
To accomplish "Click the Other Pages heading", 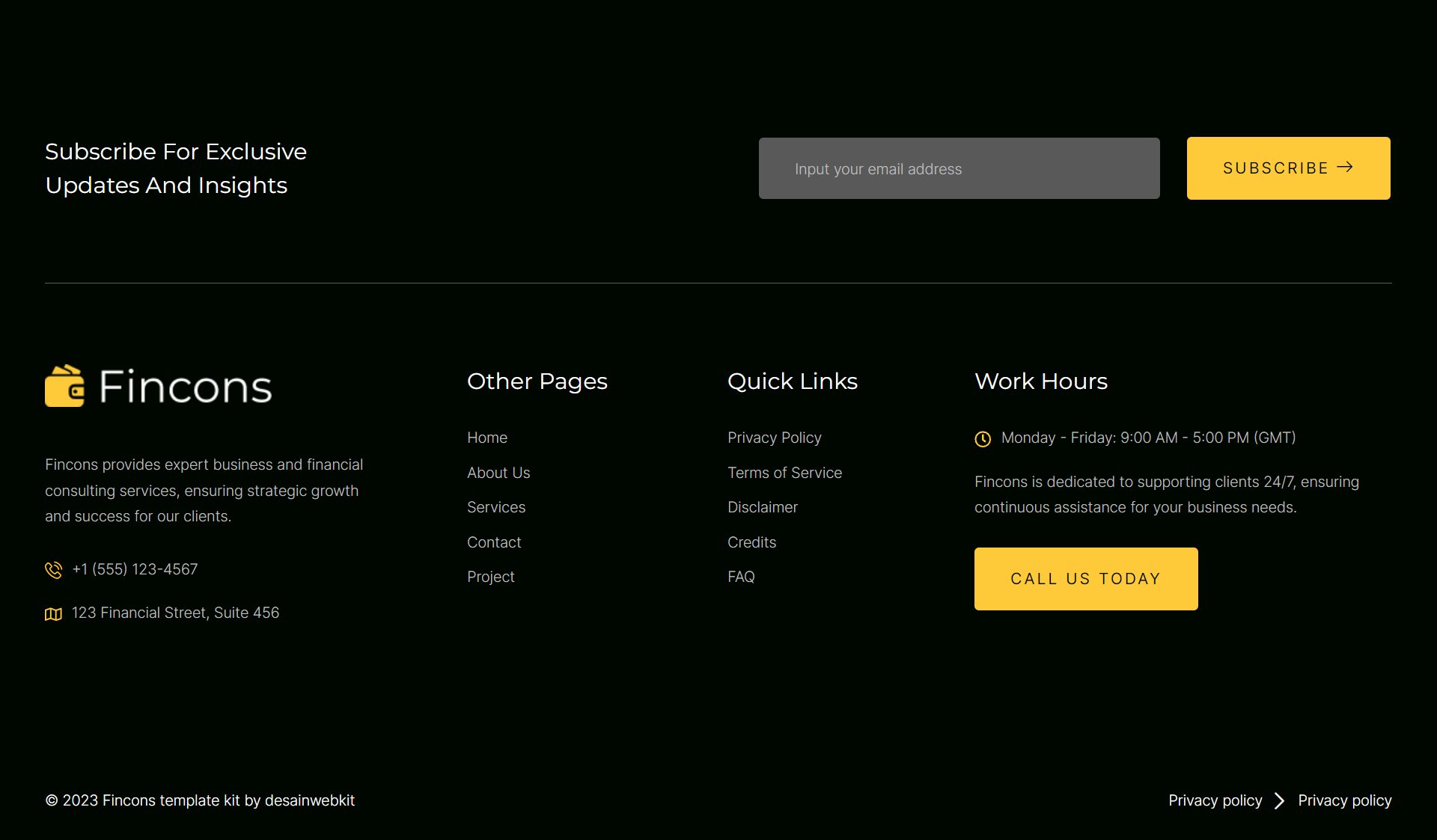I will point(537,381).
